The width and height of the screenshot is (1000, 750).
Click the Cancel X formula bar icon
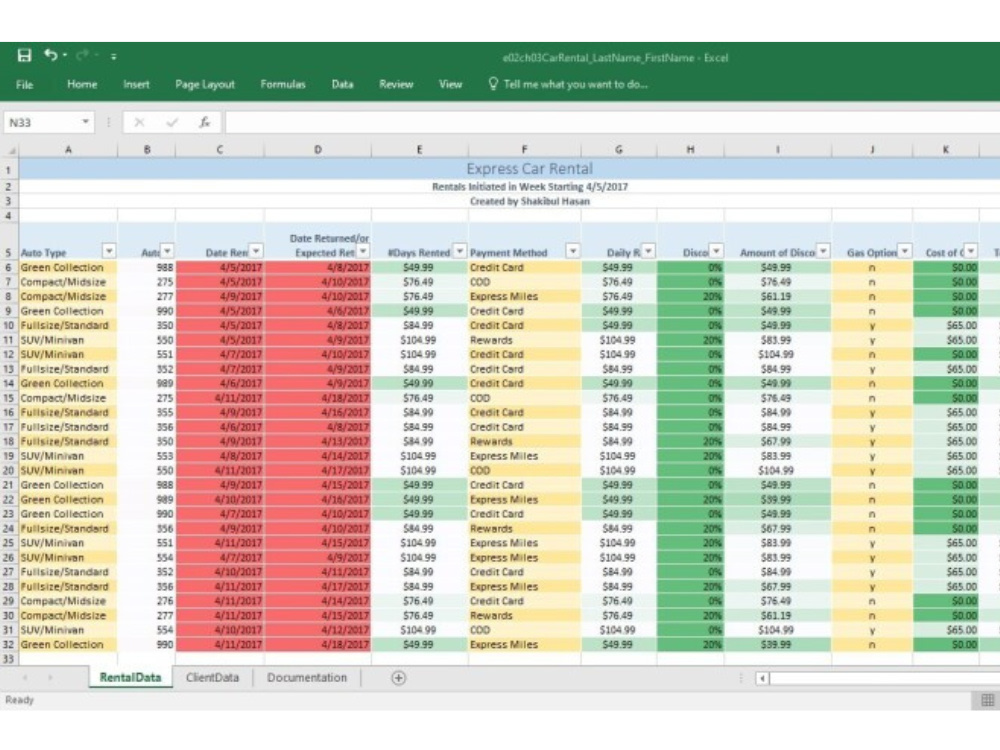(140, 122)
